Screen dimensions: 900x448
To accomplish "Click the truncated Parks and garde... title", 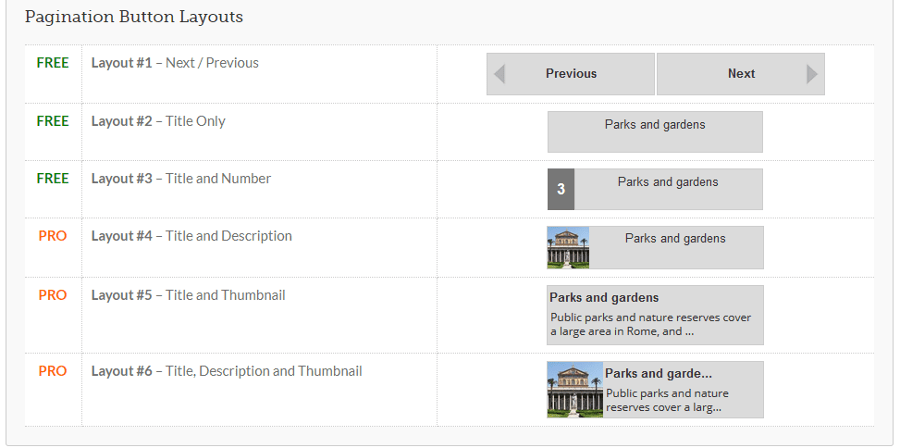I will coord(658,373).
